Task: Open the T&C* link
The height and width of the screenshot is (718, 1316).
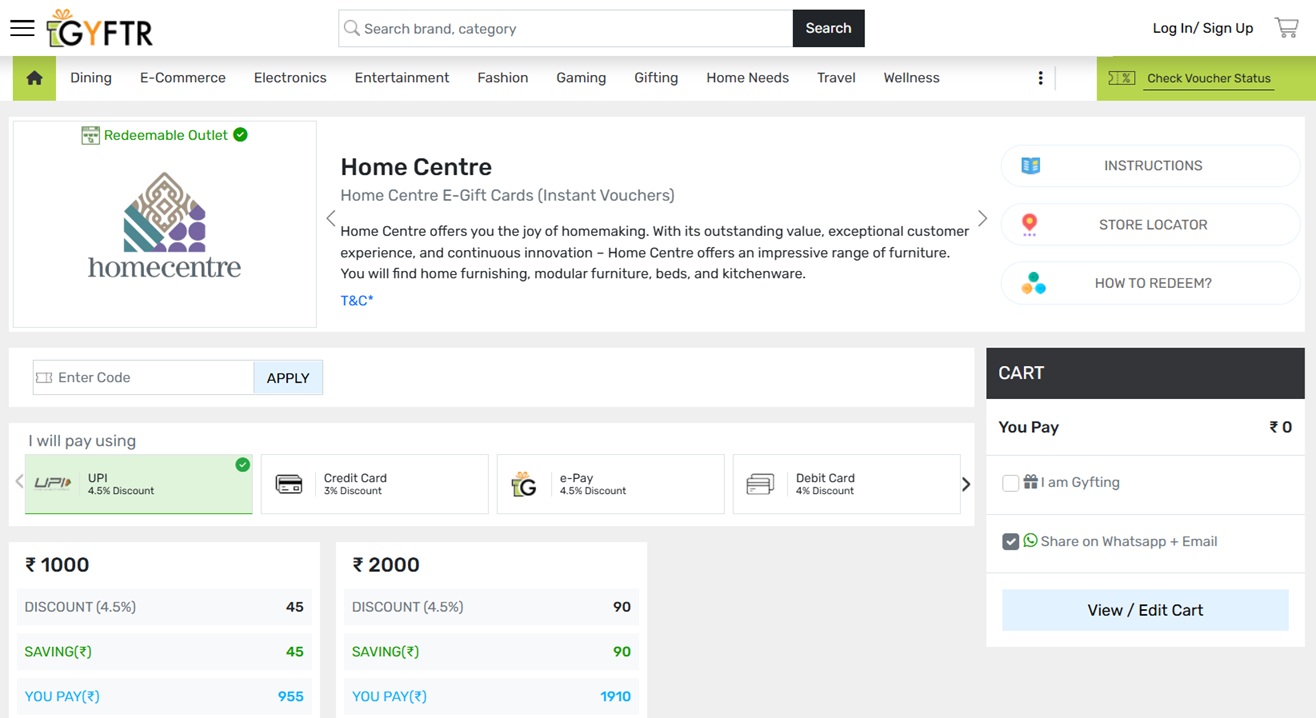Action: tap(357, 300)
